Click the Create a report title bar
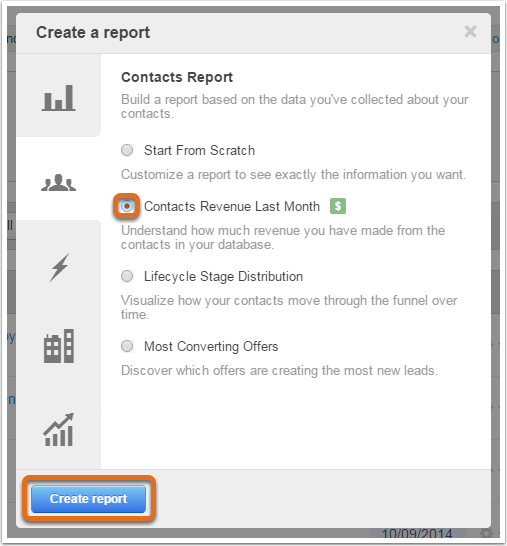The width and height of the screenshot is (507, 546). tap(254, 33)
